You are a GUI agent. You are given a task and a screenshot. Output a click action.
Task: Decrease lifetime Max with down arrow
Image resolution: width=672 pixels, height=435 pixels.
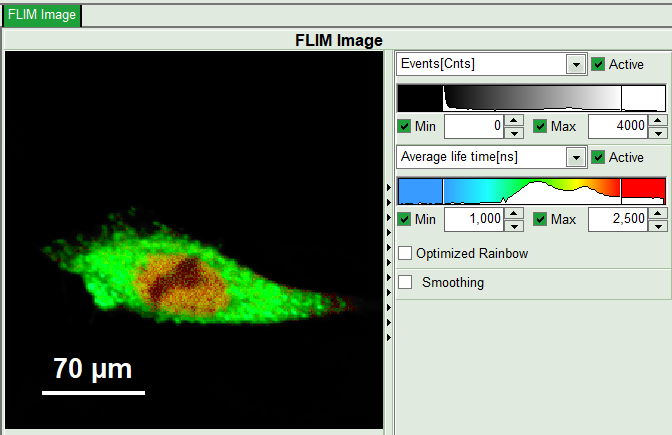point(658,226)
